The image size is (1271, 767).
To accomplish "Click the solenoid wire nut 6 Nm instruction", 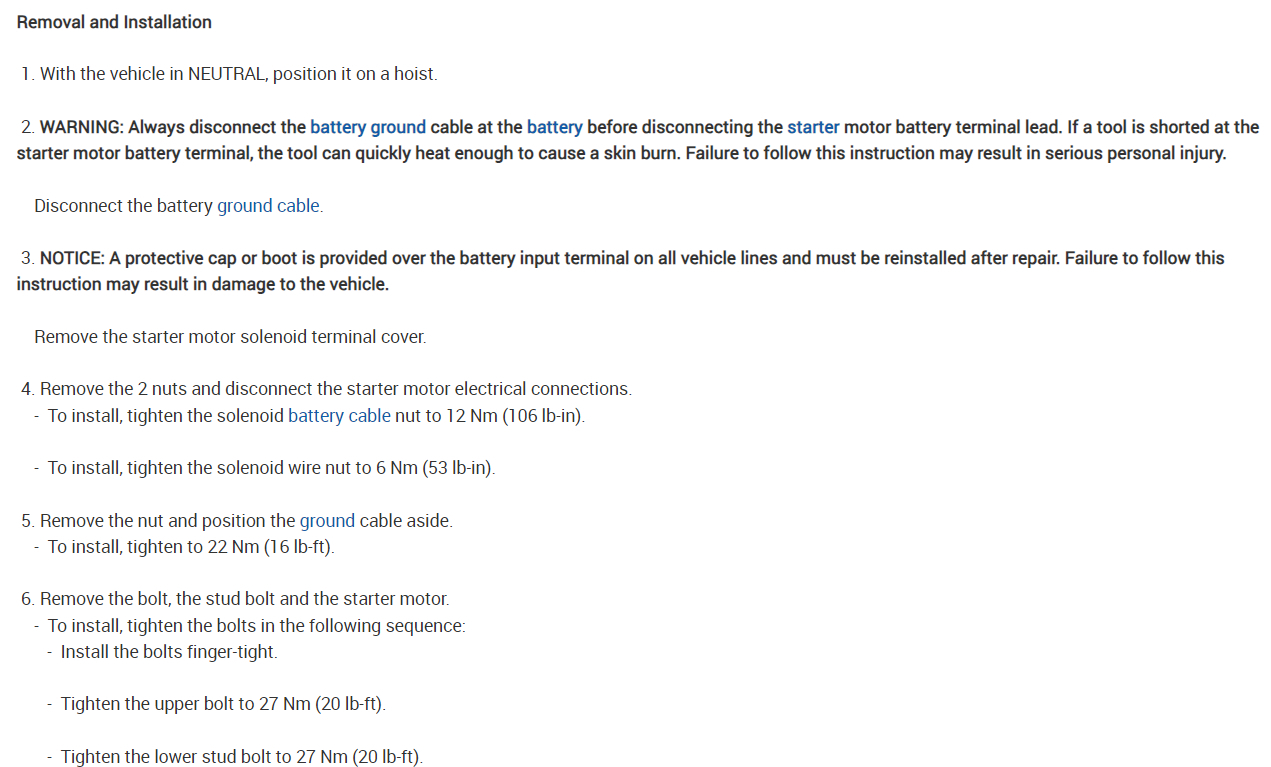I will click(271, 468).
